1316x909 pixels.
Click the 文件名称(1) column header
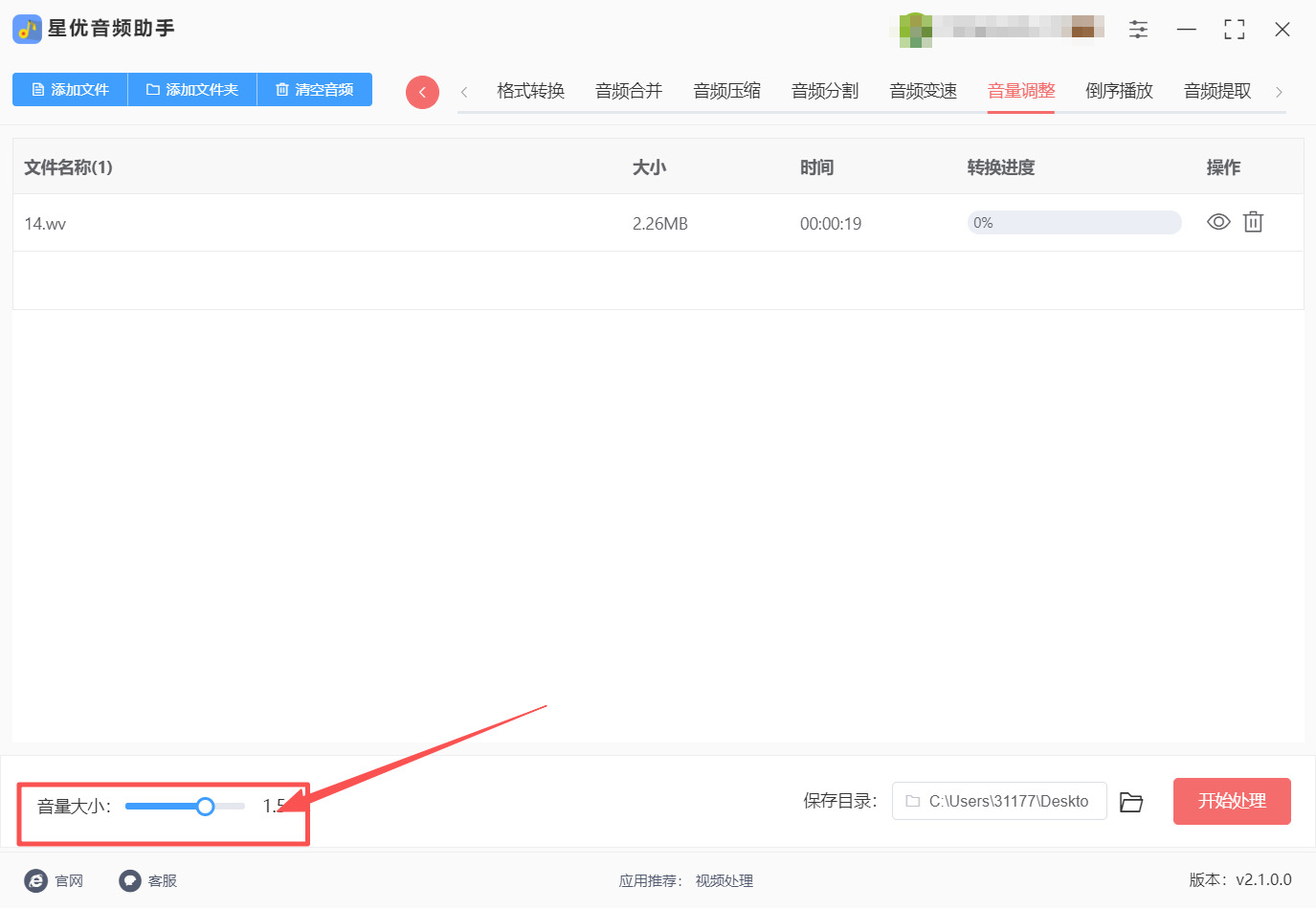[x=68, y=167]
